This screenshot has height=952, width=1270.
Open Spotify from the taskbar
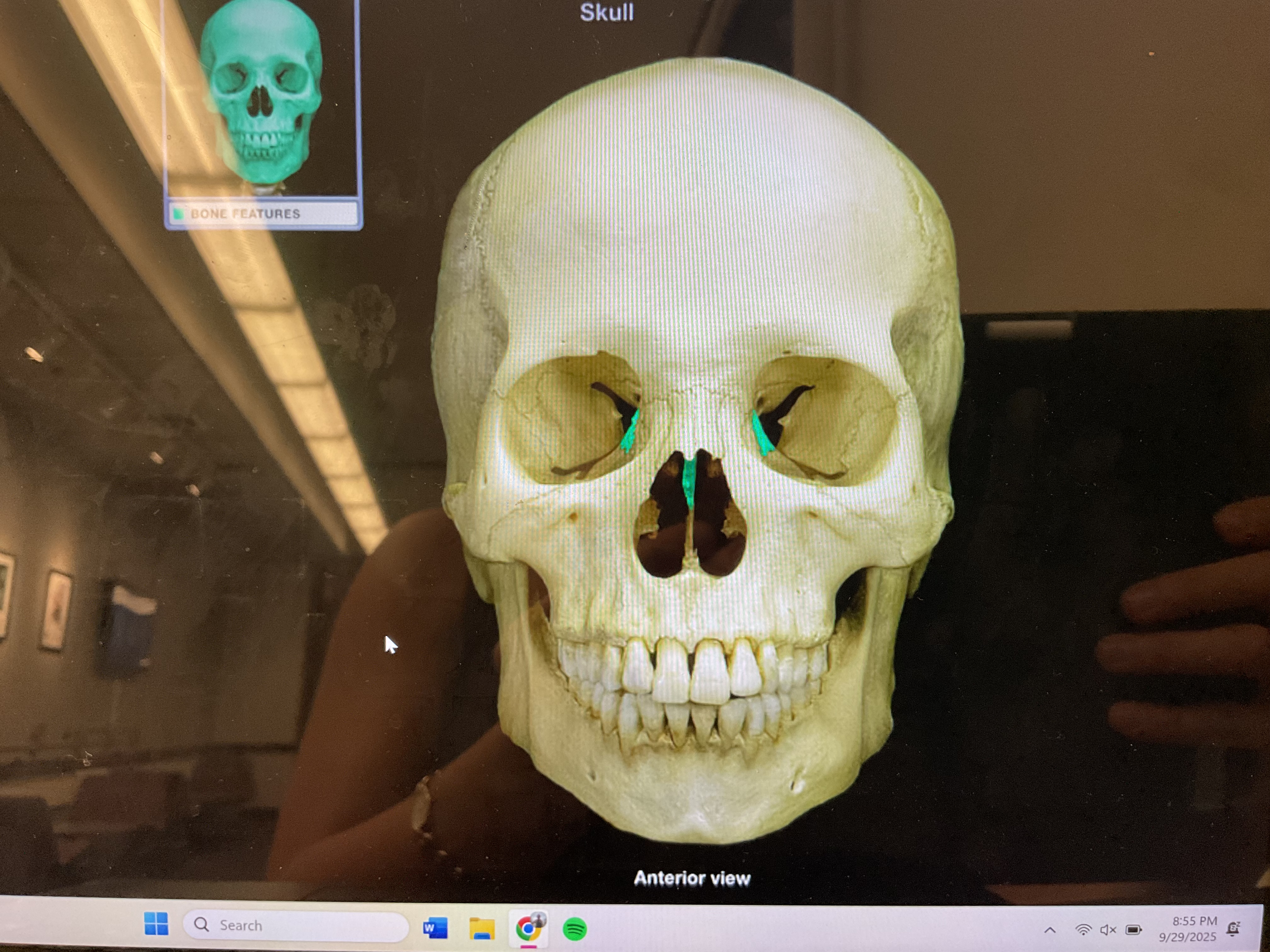pyautogui.click(x=575, y=928)
